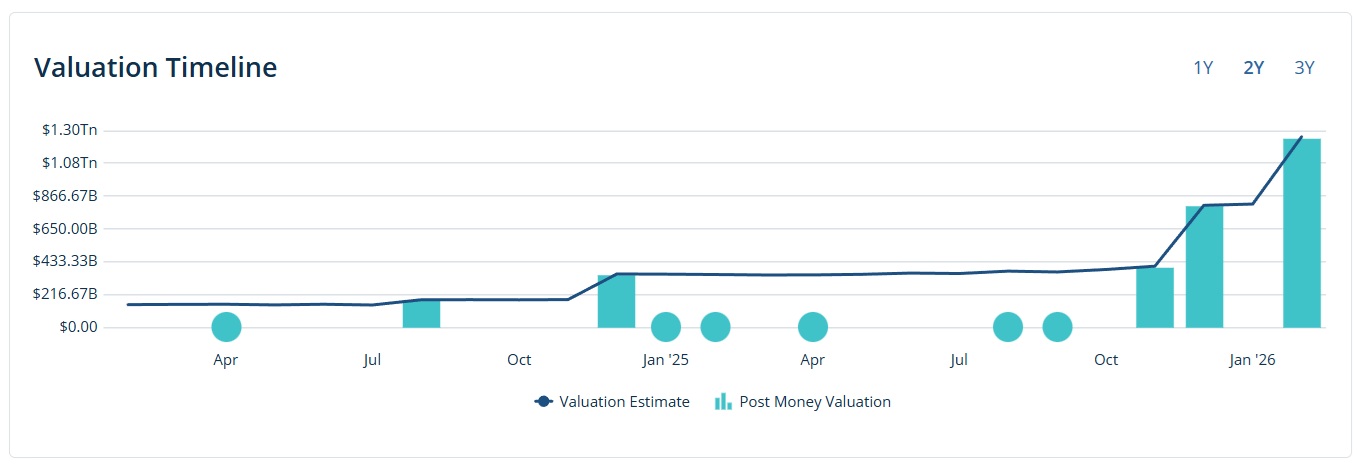
Task: Click the event dot at Apr 2025
Action: tap(813, 327)
